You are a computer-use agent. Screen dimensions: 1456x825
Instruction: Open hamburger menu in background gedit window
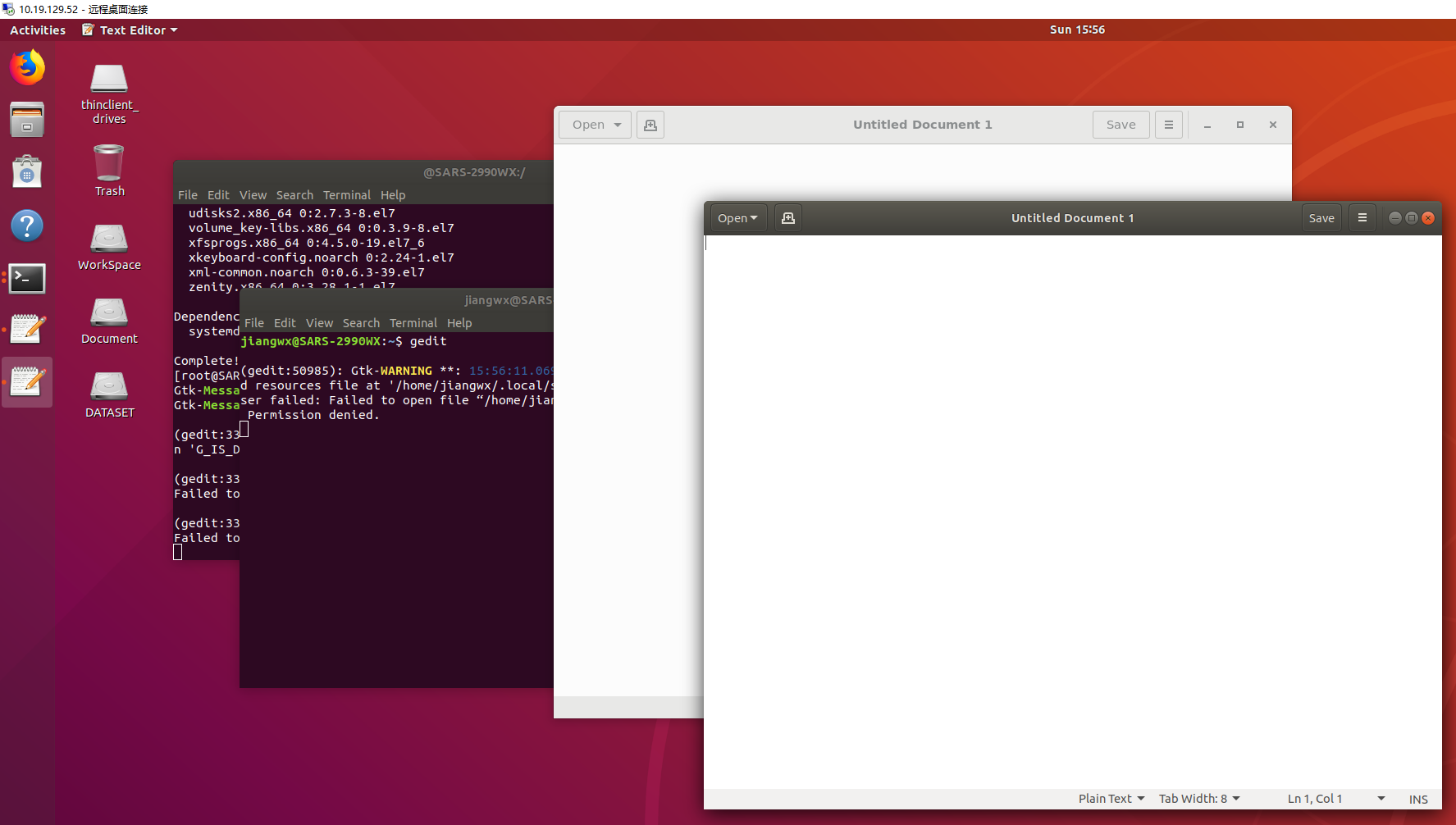tap(1169, 125)
